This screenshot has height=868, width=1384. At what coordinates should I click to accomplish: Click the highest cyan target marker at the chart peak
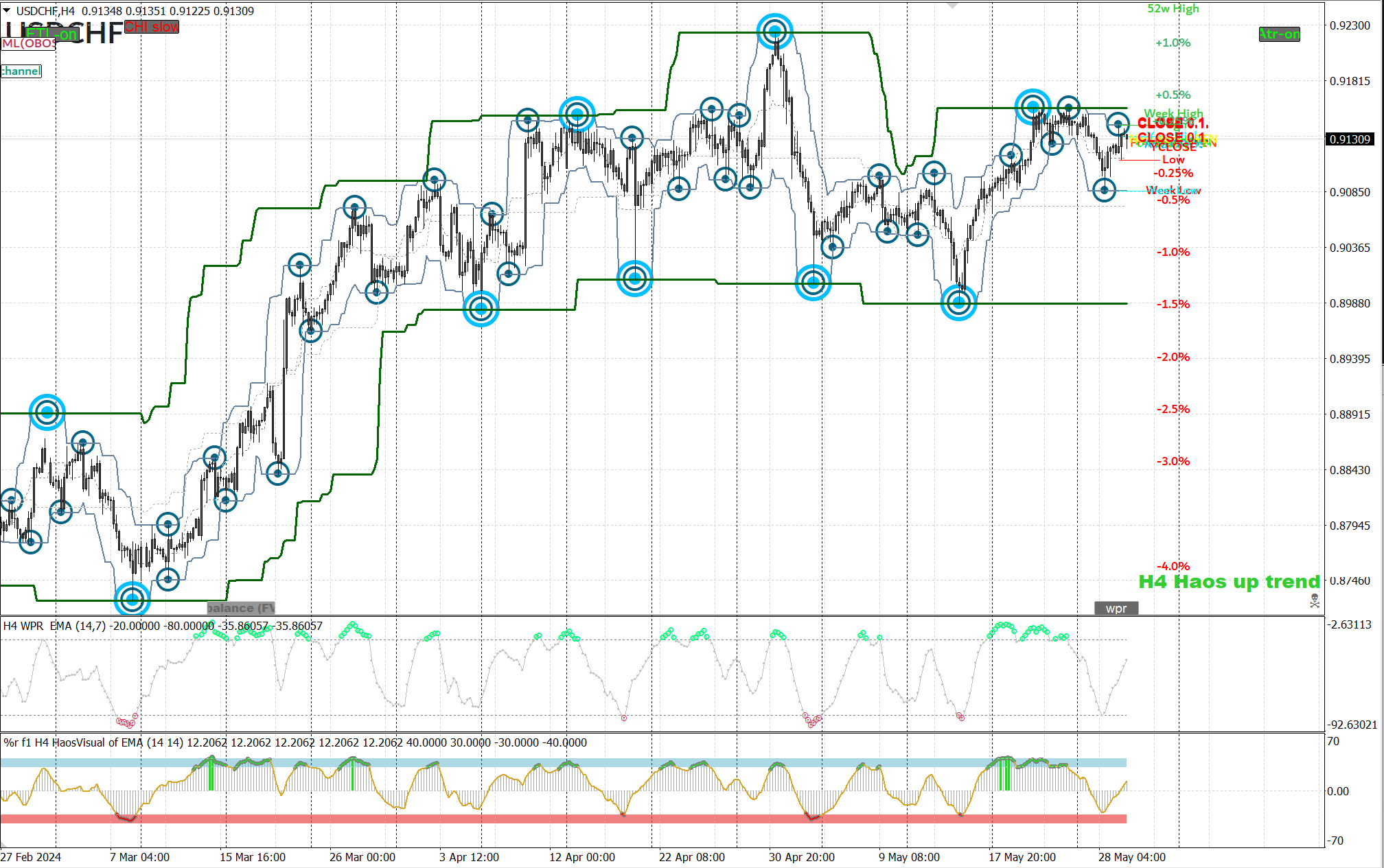tap(774, 32)
